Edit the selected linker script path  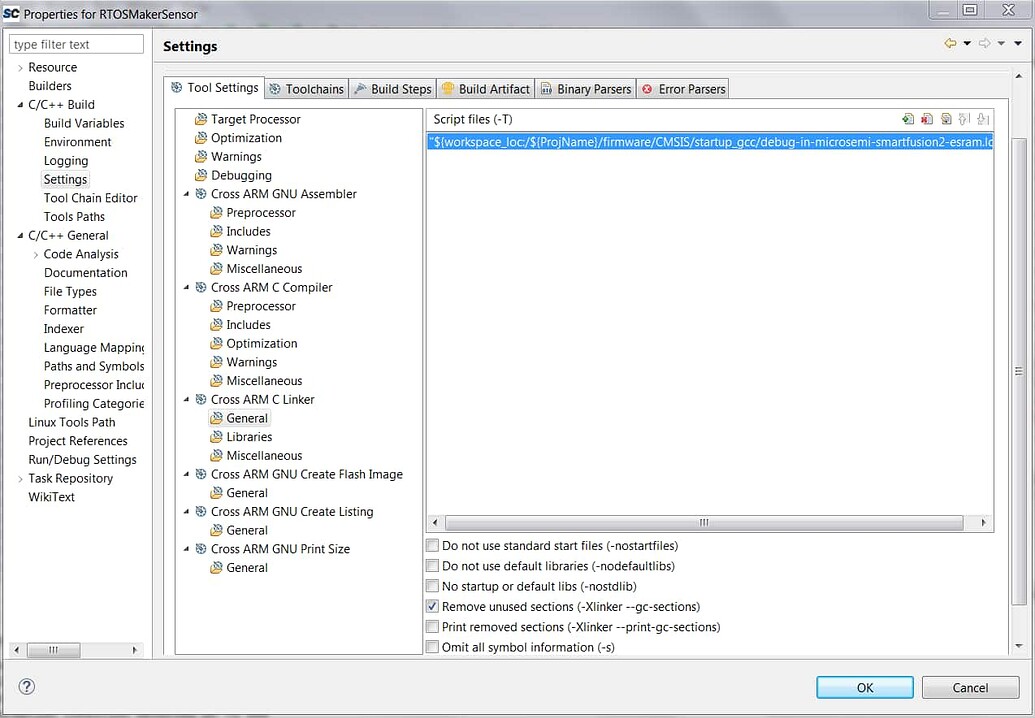click(944, 119)
